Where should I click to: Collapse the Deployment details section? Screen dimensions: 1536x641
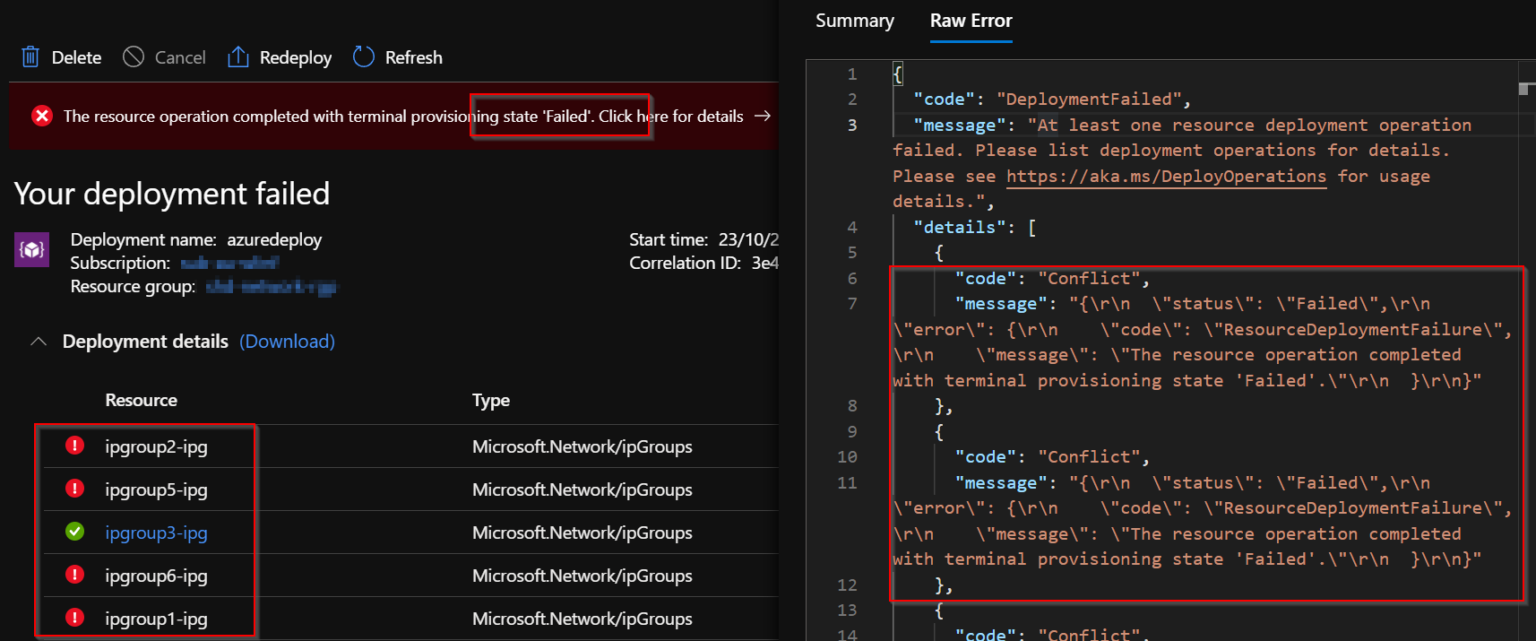pyautogui.click(x=38, y=341)
